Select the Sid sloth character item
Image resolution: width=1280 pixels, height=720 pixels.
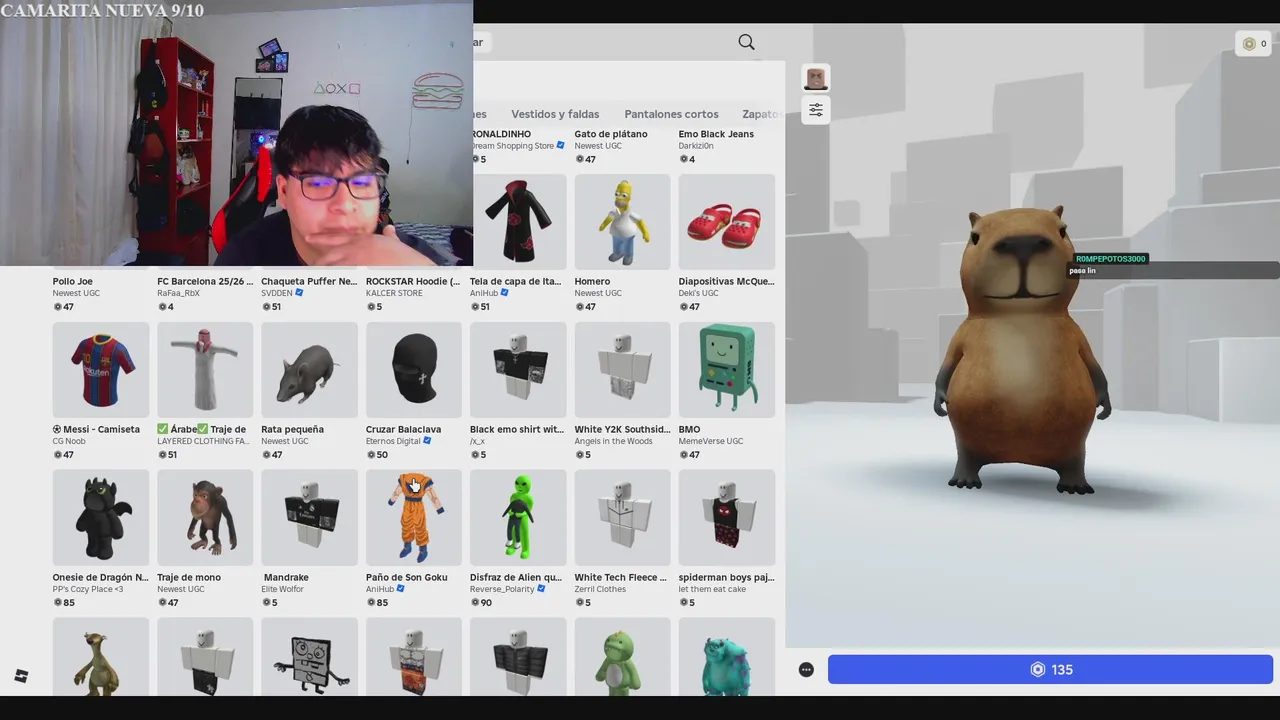point(101,657)
